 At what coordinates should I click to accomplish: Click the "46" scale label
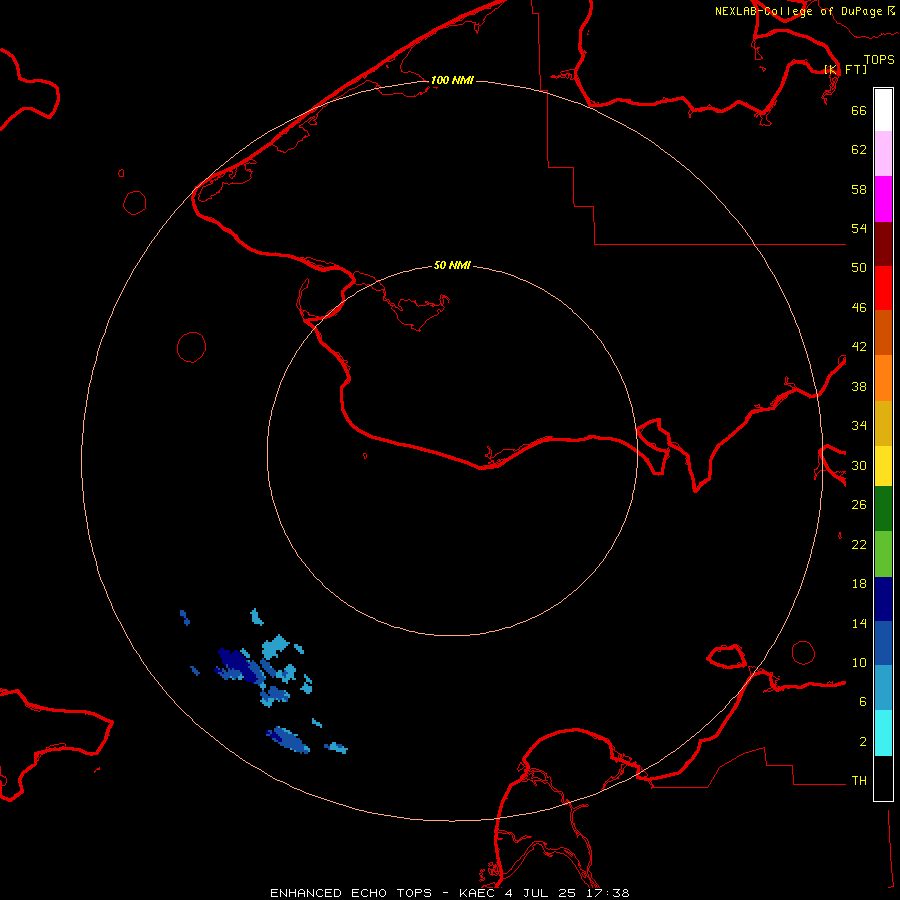point(859,308)
